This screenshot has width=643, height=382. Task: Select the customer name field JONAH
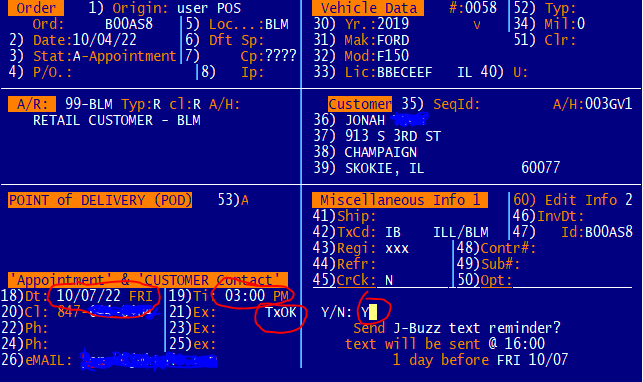coord(365,120)
